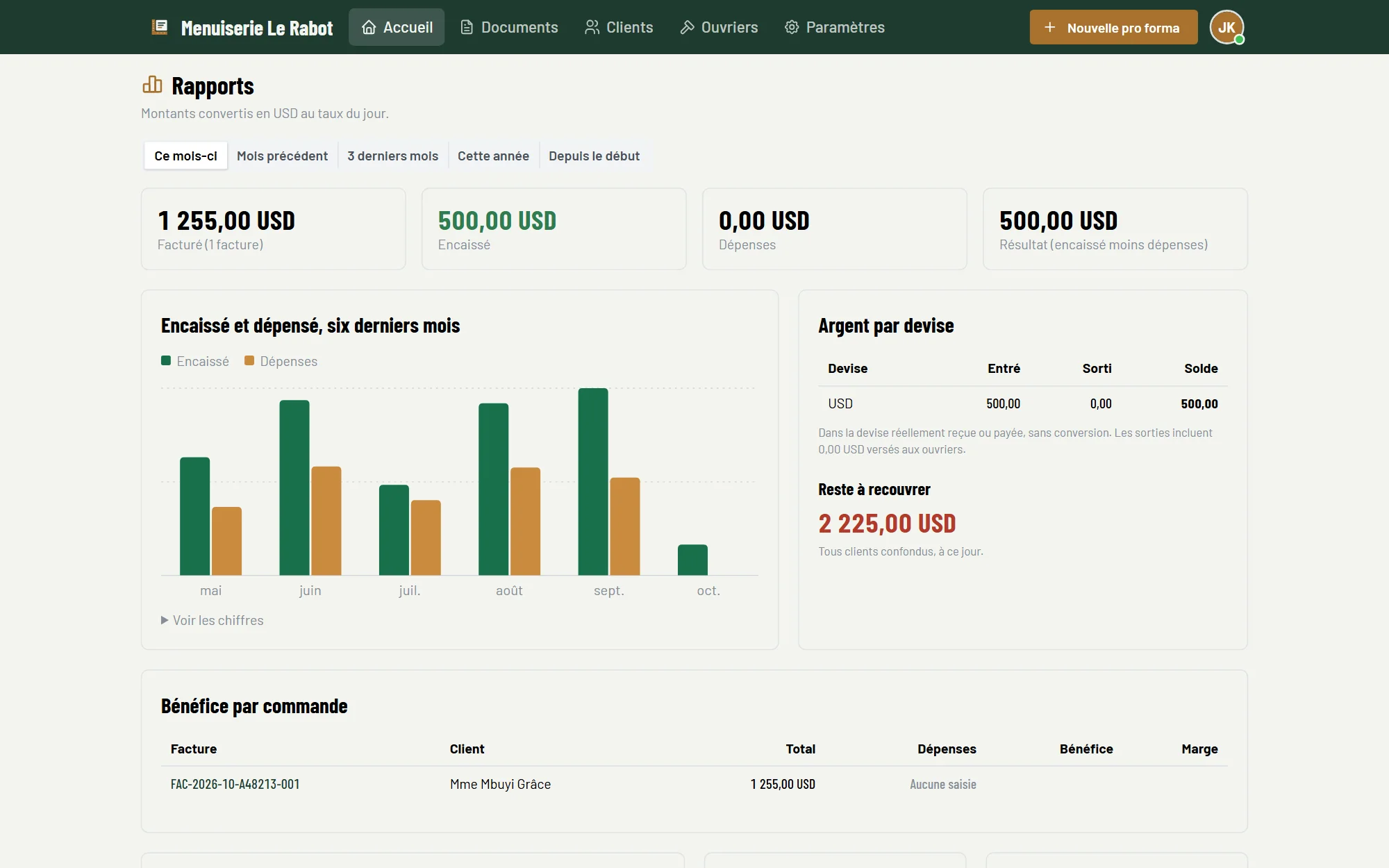Image resolution: width=1389 pixels, height=868 pixels.
Task: Show Cette année report period
Action: point(493,156)
